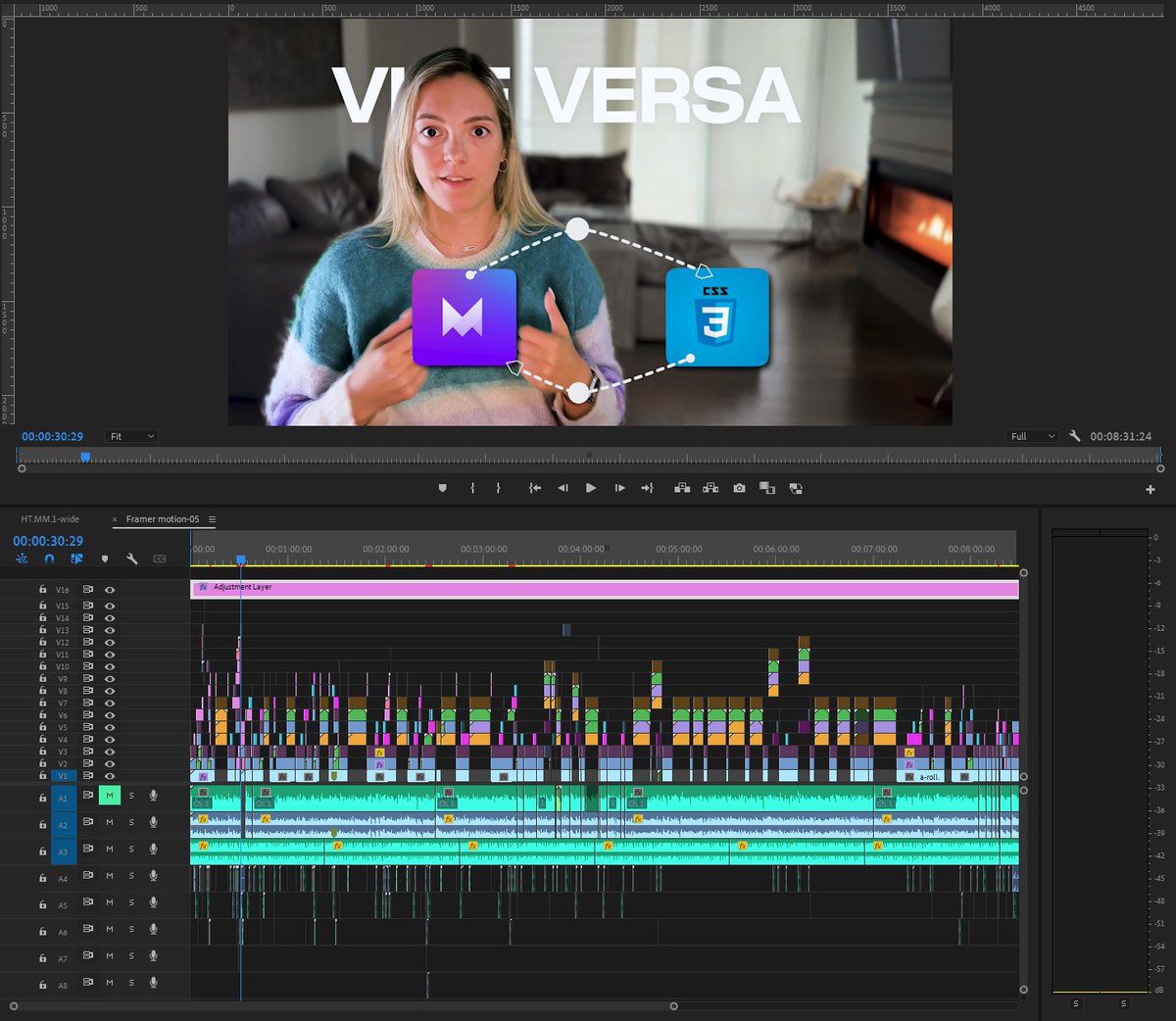Toggle track targeting for A2
This screenshot has width=1176, height=1021.
[x=63, y=825]
